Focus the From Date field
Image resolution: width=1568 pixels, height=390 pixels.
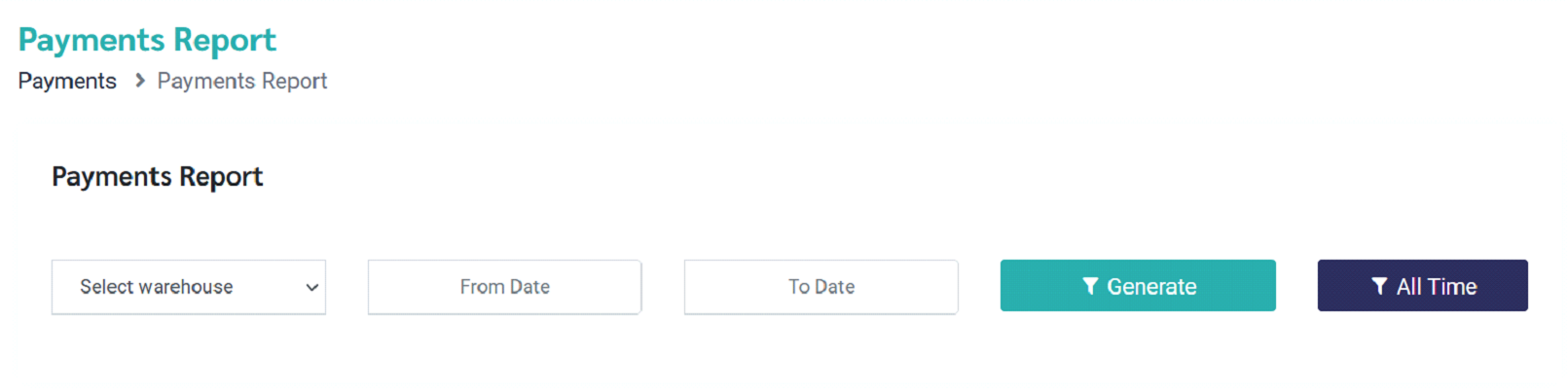[504, 287]
